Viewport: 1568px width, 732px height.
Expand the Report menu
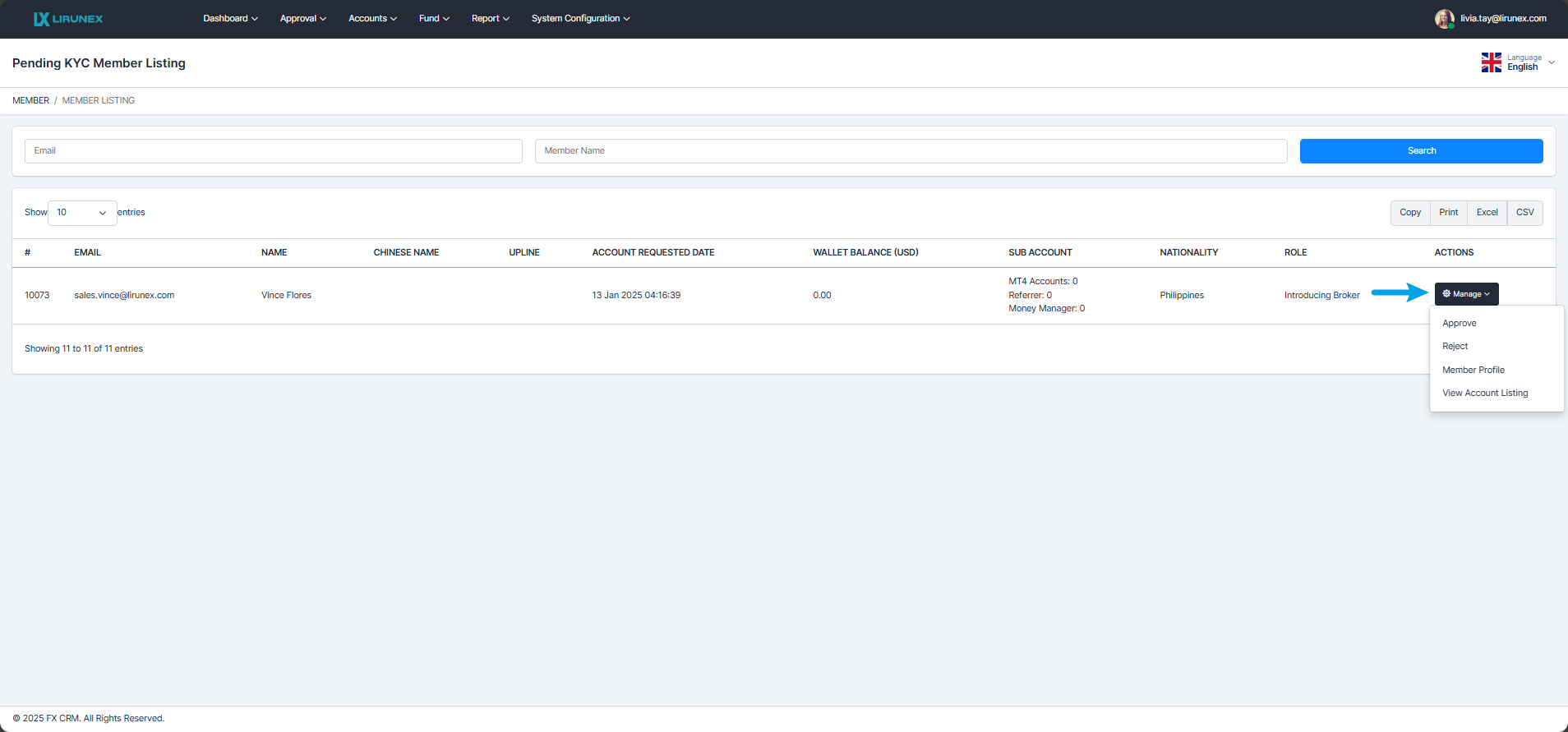[x=490, y=19]
